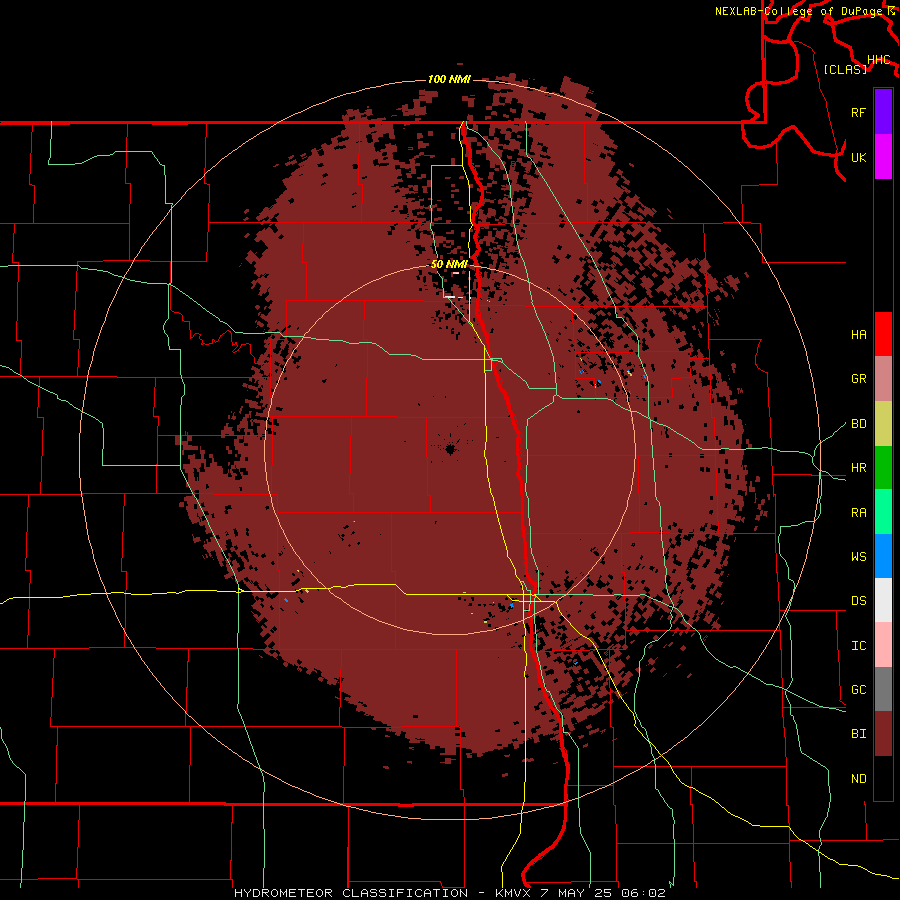Viewport: 900px width, 900px height.
Task: Click the [CLAS] units label
Action: click(845, 69)
